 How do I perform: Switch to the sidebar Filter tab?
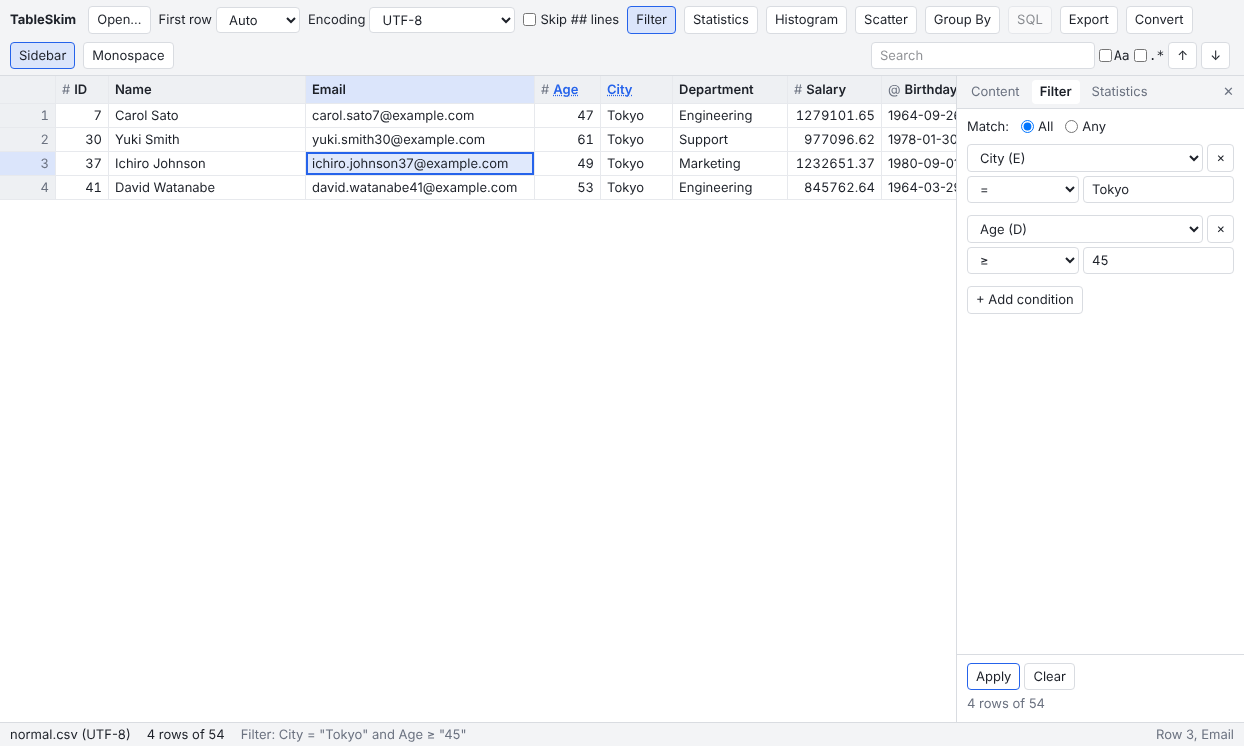(1055, 91)
